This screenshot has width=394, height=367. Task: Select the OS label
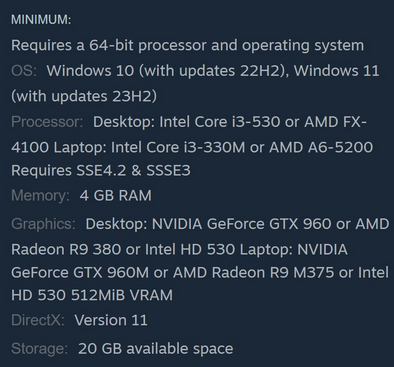click(x=24, y=71)
